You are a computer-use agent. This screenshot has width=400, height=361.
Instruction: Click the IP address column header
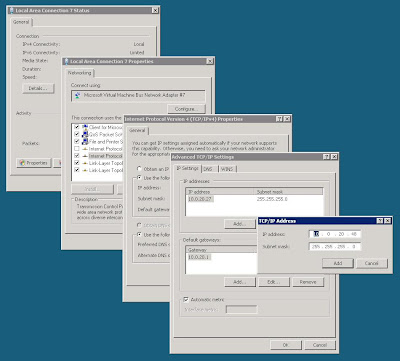[220, 192]
